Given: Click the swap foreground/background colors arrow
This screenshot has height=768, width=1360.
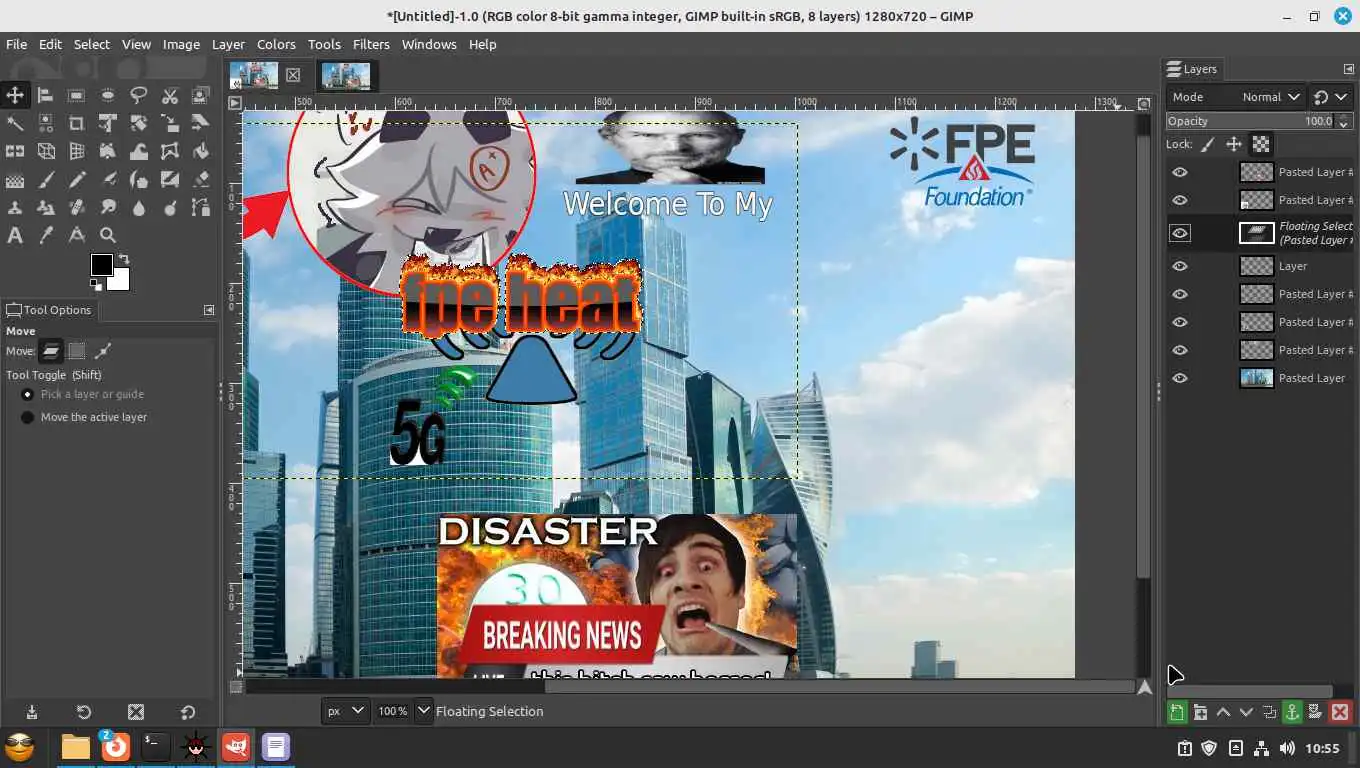Looking at the screenshot, I should point(124,259).
